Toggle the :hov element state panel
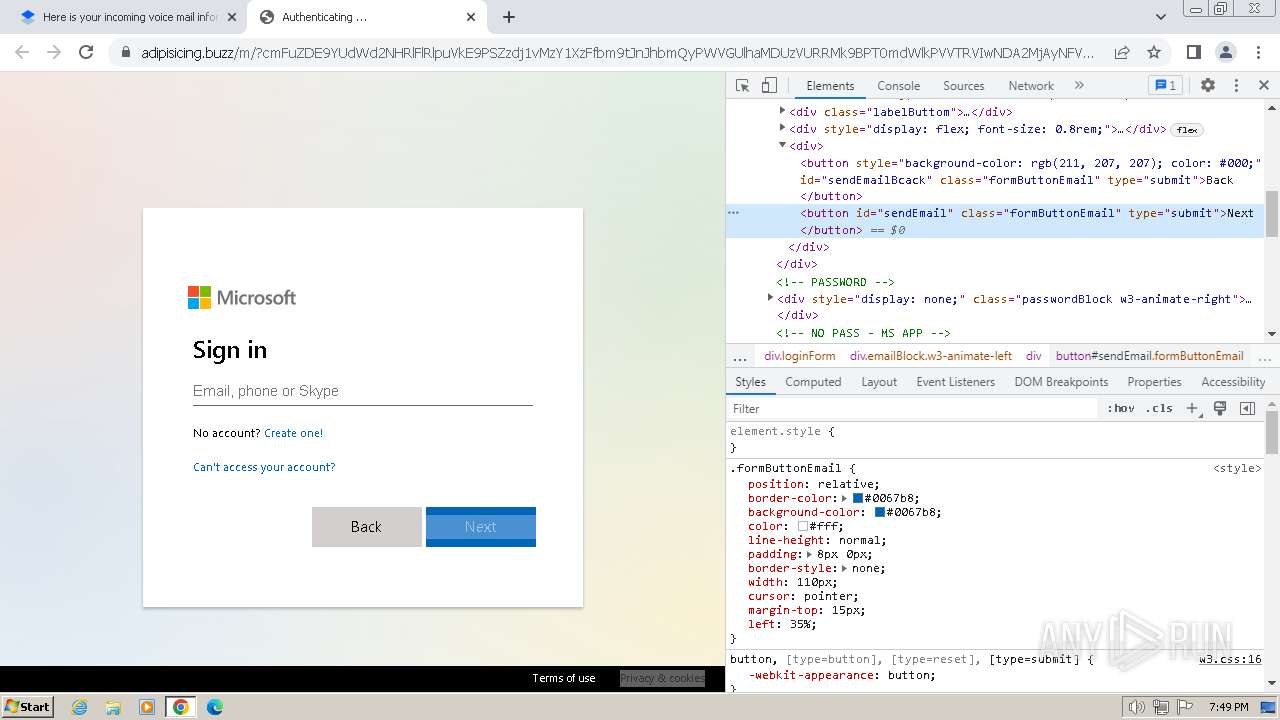 click(x=1121, y=408)
